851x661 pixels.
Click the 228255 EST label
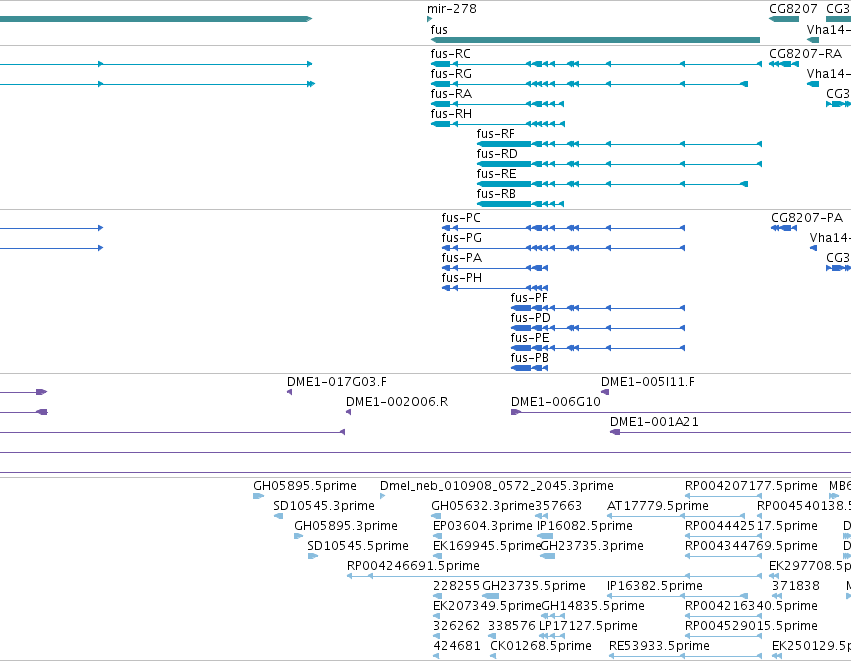[x=456, y=586]
